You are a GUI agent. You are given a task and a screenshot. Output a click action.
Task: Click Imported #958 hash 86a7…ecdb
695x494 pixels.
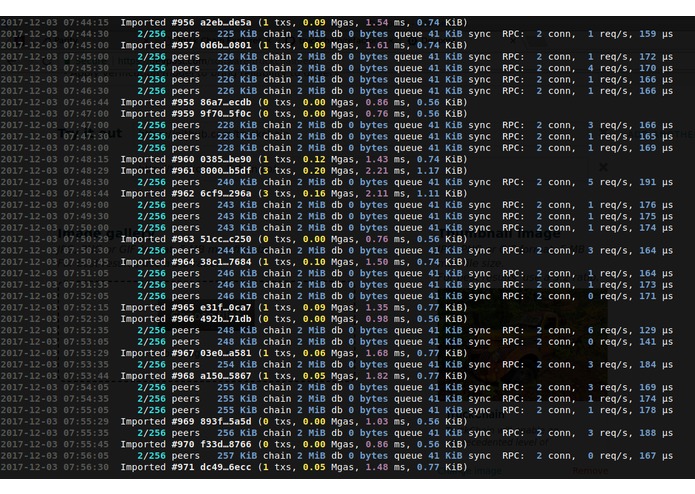[226, 102]
